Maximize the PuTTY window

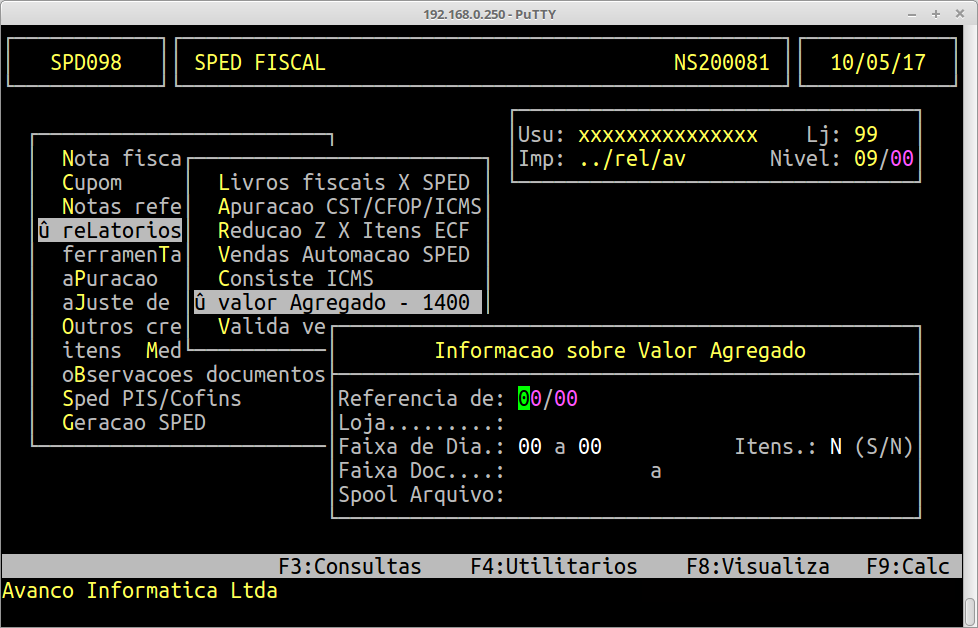click(x=936, y=14)
